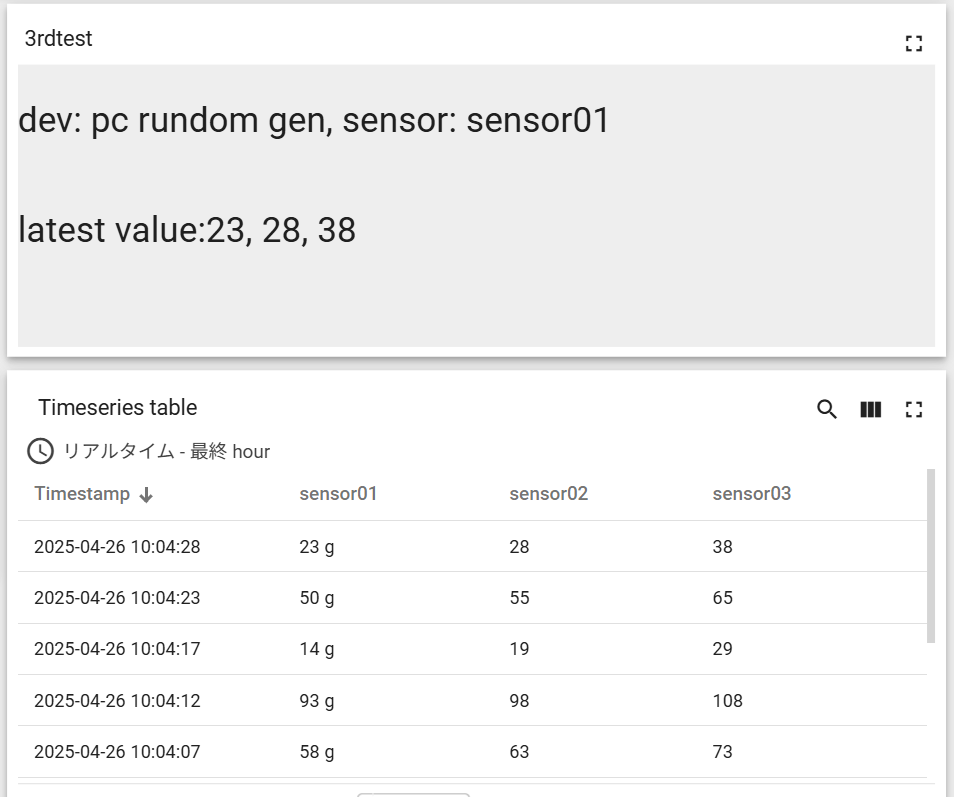Expand Timeseries table widget to fullscreen
Viewport: 954px width, 797px height.
[x=913, y=409]
